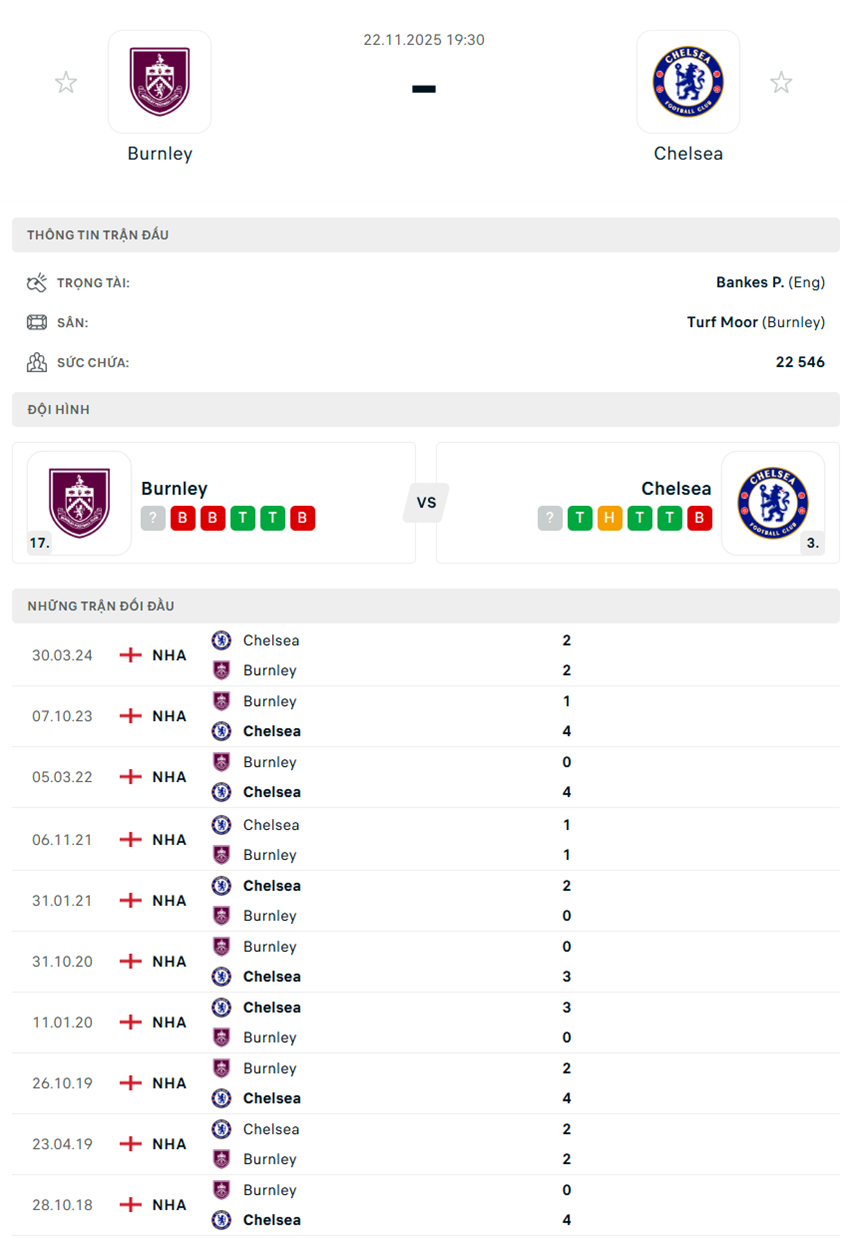Open the Bankes P. referee link
Screen dimensions: 850x1239
(752, 282)
